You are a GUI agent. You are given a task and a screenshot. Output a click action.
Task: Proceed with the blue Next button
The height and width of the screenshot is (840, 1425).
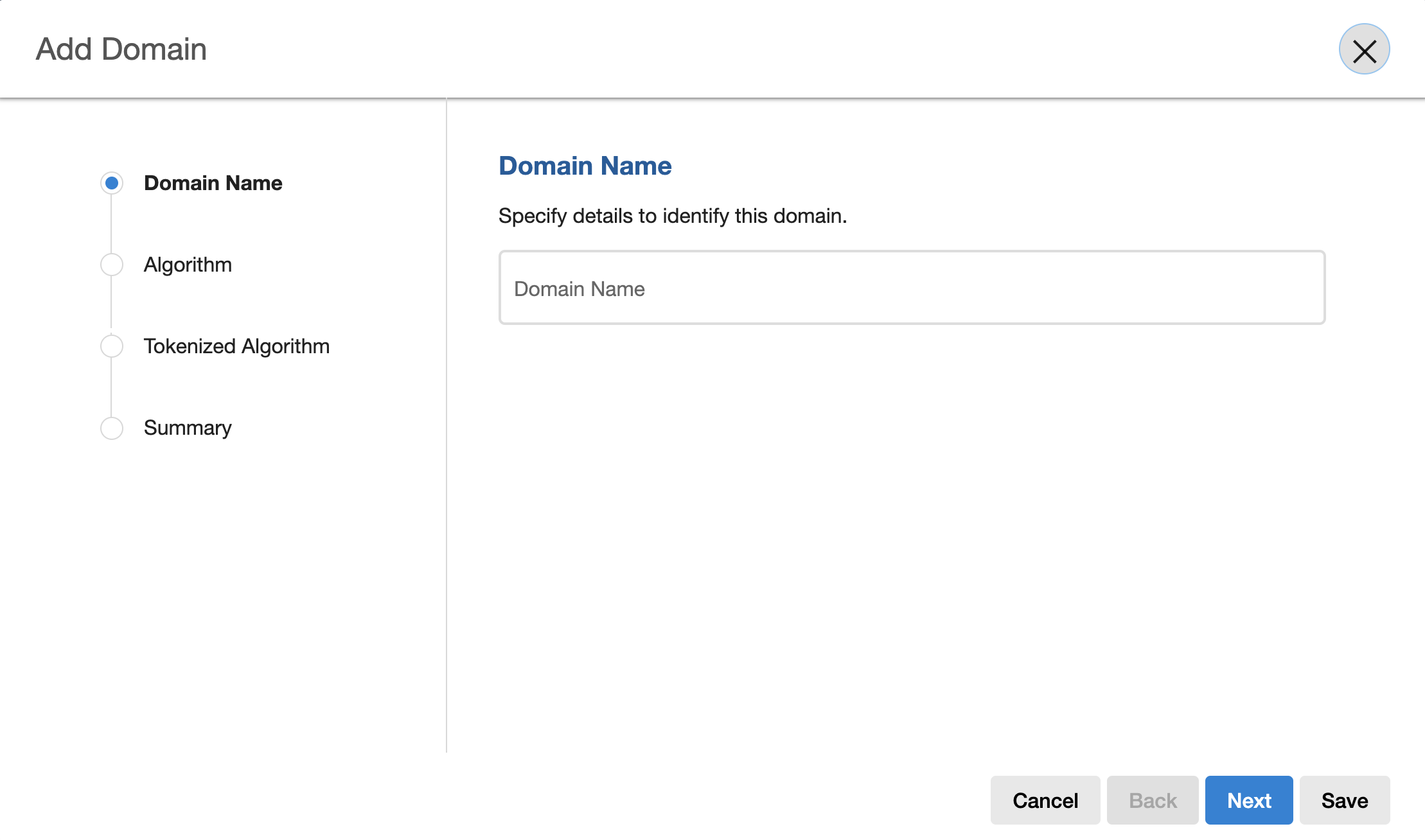click(x=1248, y=800)
